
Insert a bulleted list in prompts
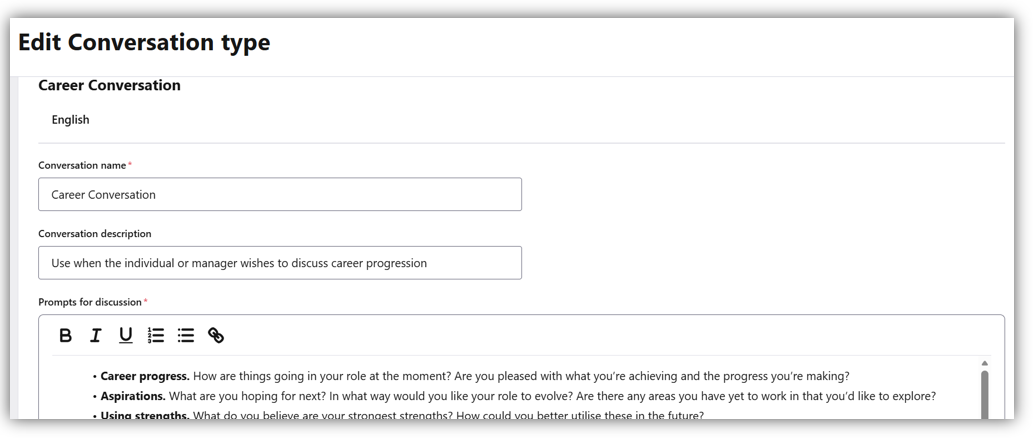[x=186, y=336]
